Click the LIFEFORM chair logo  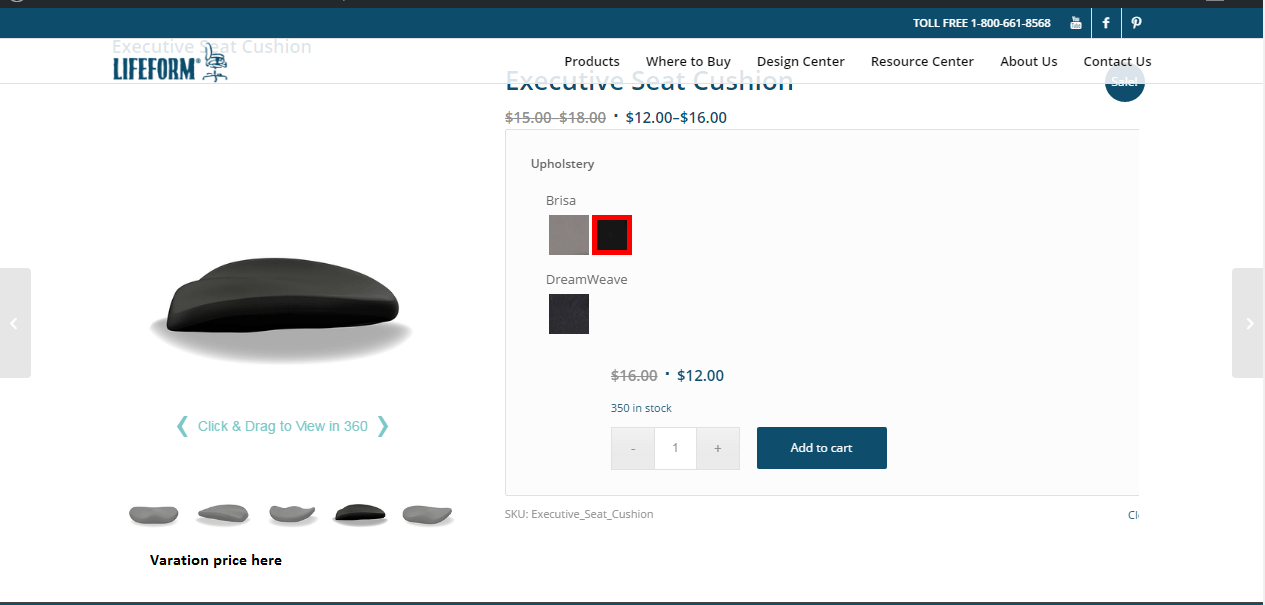pyautogui.click(x=170, y=63)
